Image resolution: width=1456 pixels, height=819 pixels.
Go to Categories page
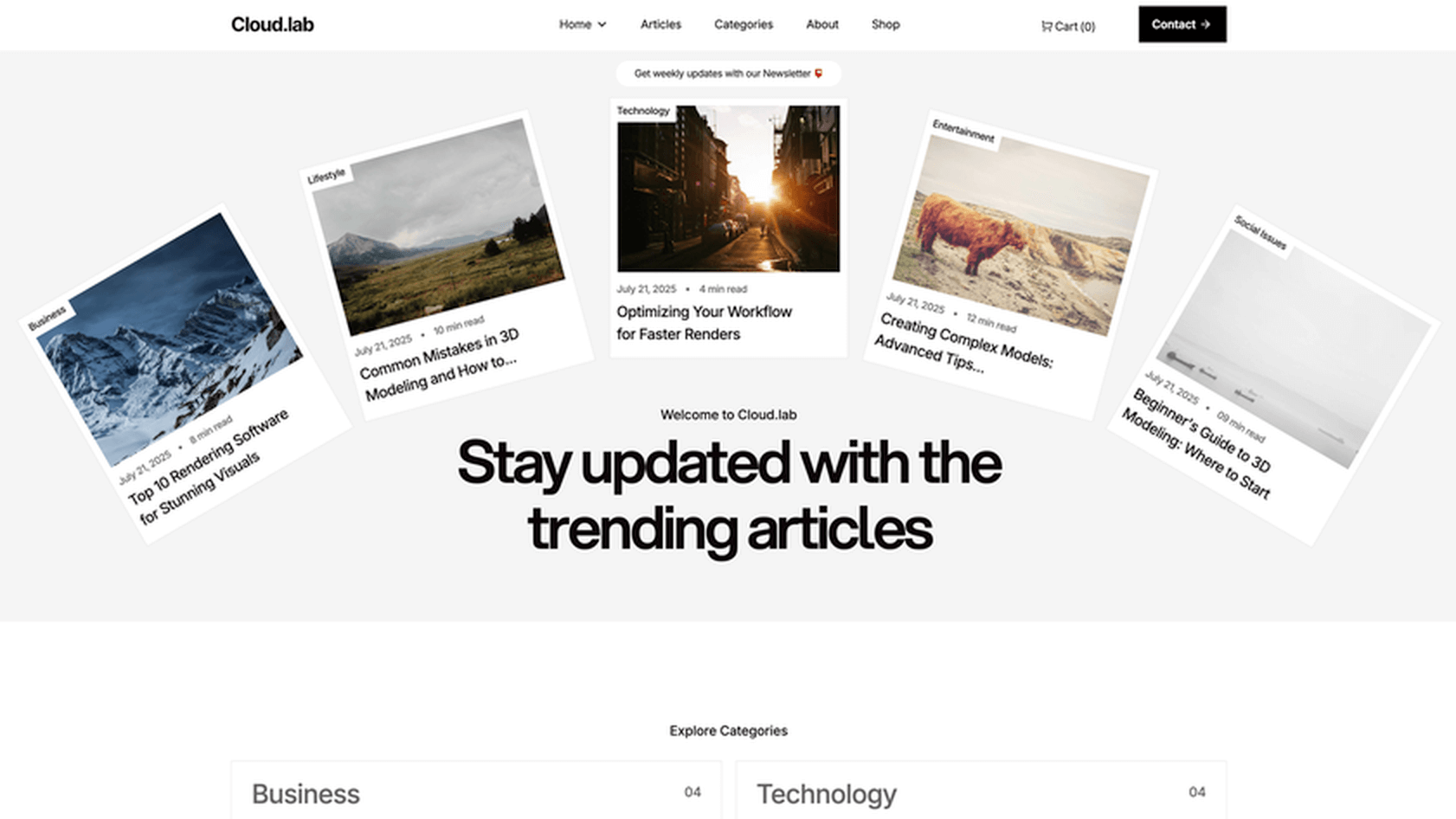(744, 24)
